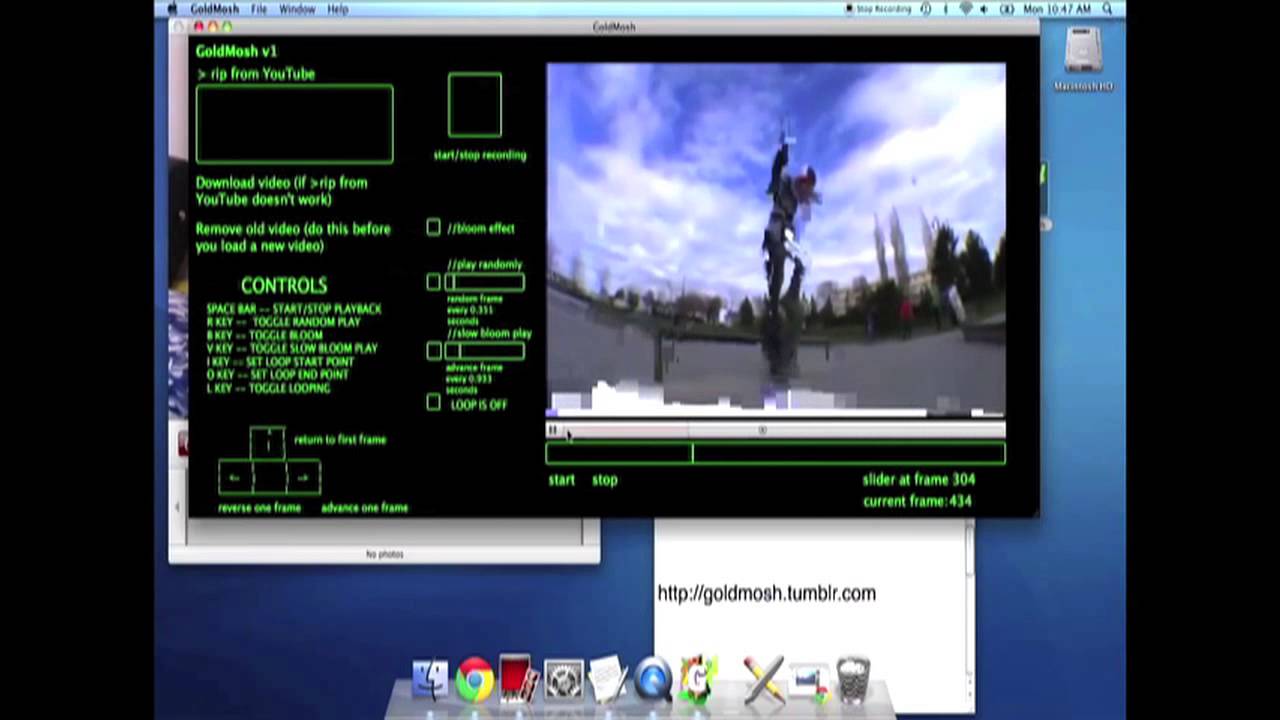Click the center key between the arrow keys
Image resolution: width=1280 pixels, height=720 pixels.
[x=268, y=477]
